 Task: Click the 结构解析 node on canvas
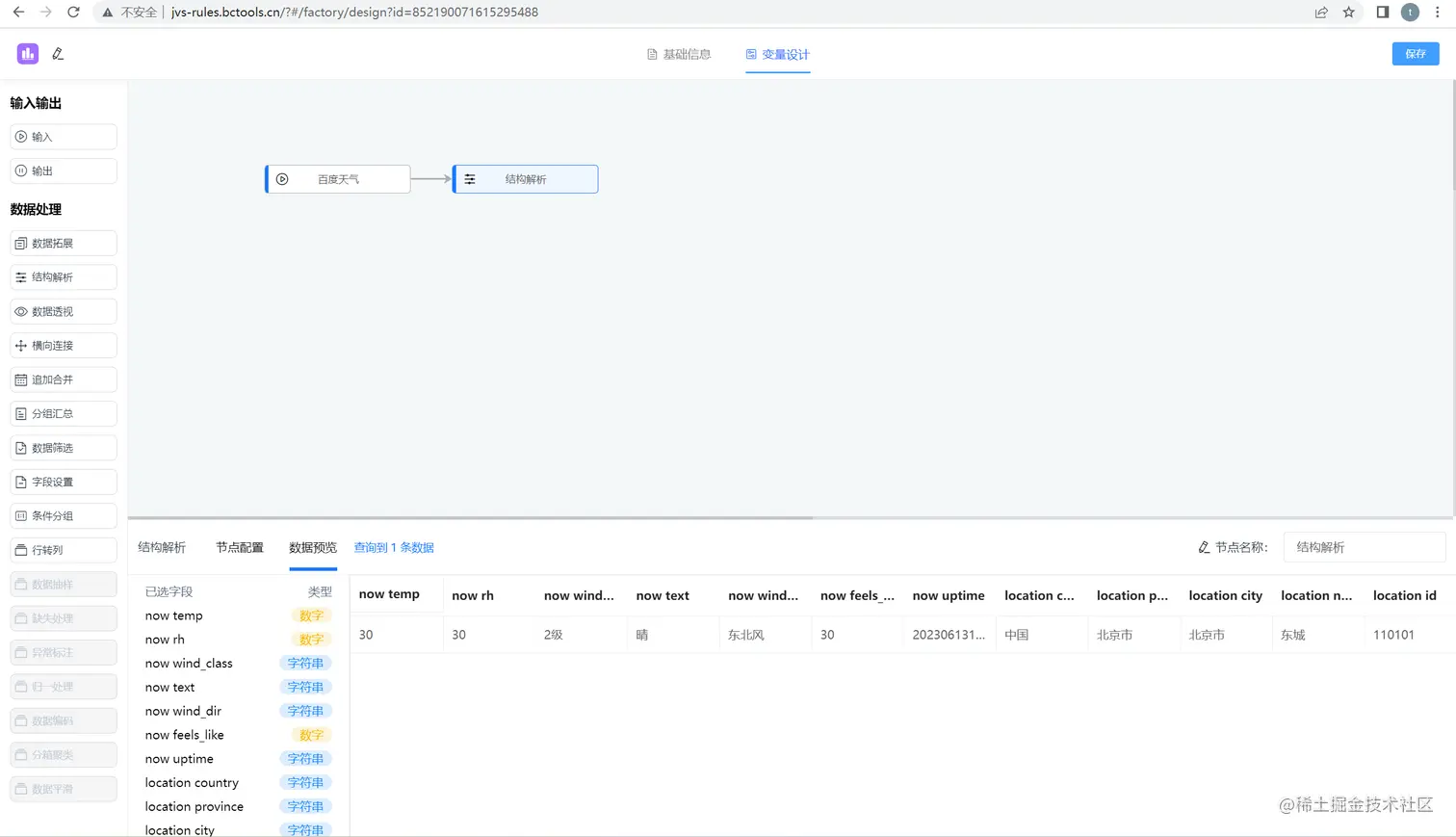pyautogui.click(x=526, y=179)
